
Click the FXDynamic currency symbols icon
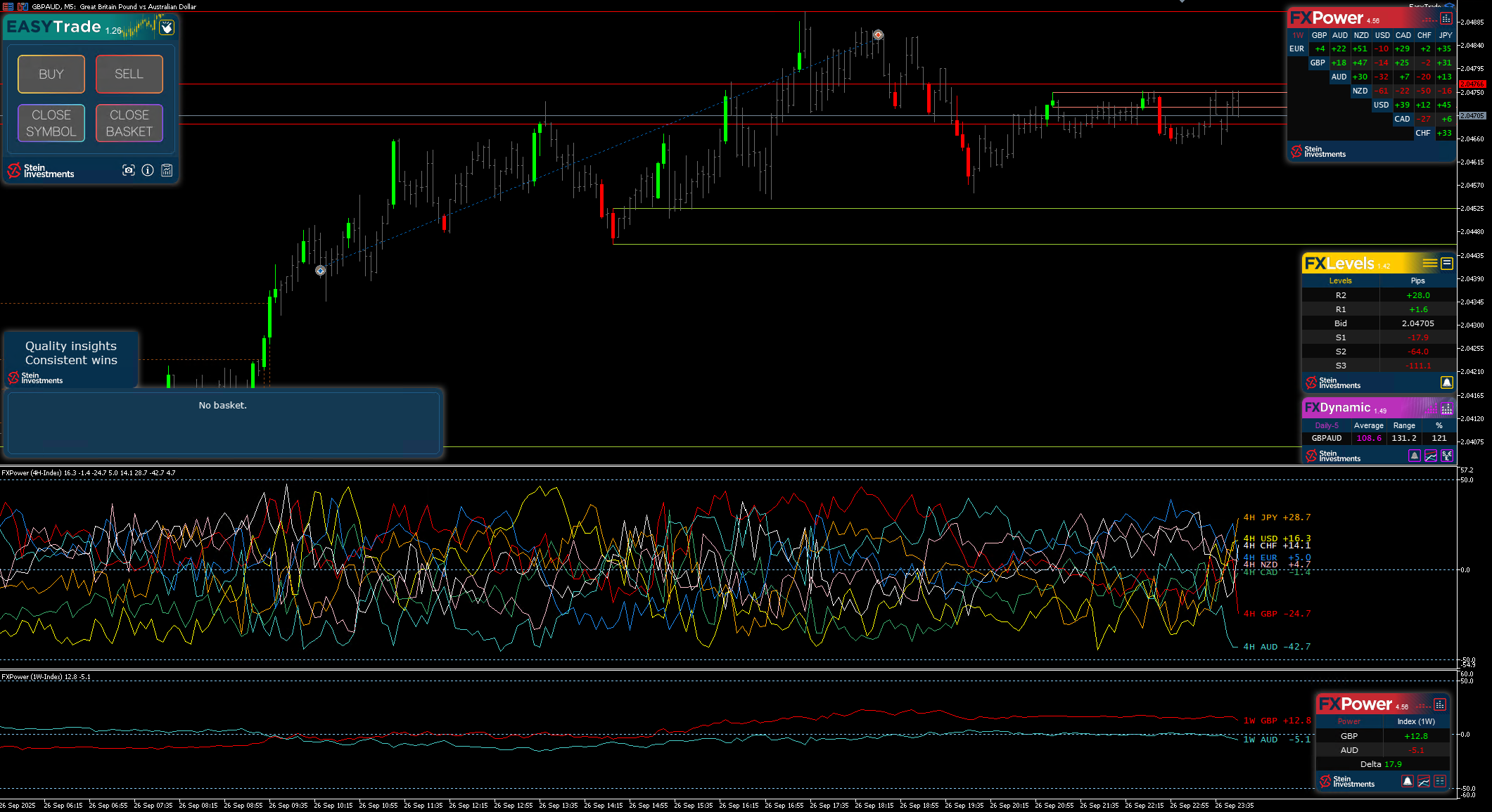coord(1447,456)
